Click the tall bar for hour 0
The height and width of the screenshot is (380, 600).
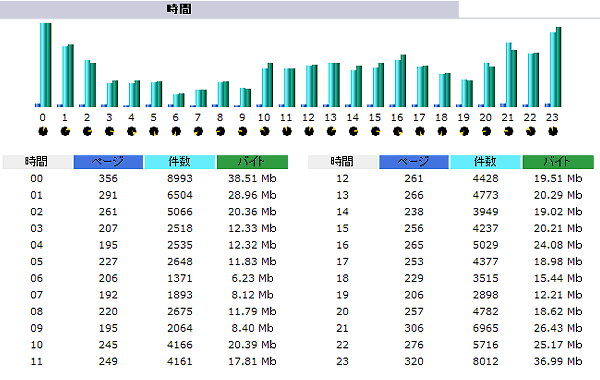(x=46, y=65)
